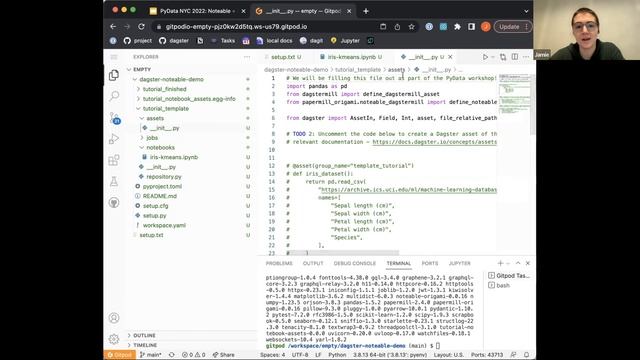The image size is (640, 360).
Task: Open the JUPYTER panel tab
Action: click(460, 263)
